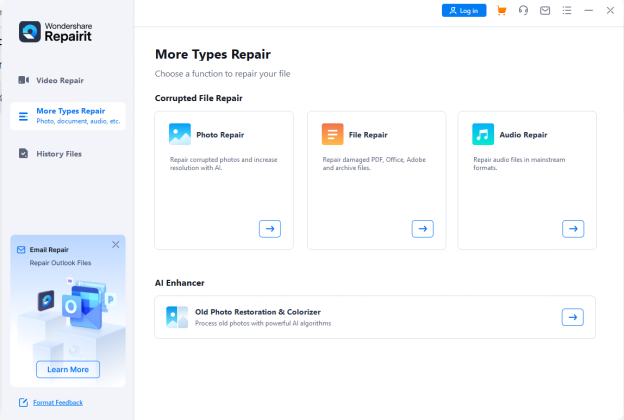Click the Email Repair envelope icon
The image size is (624, 420).
tap(21, 250)
